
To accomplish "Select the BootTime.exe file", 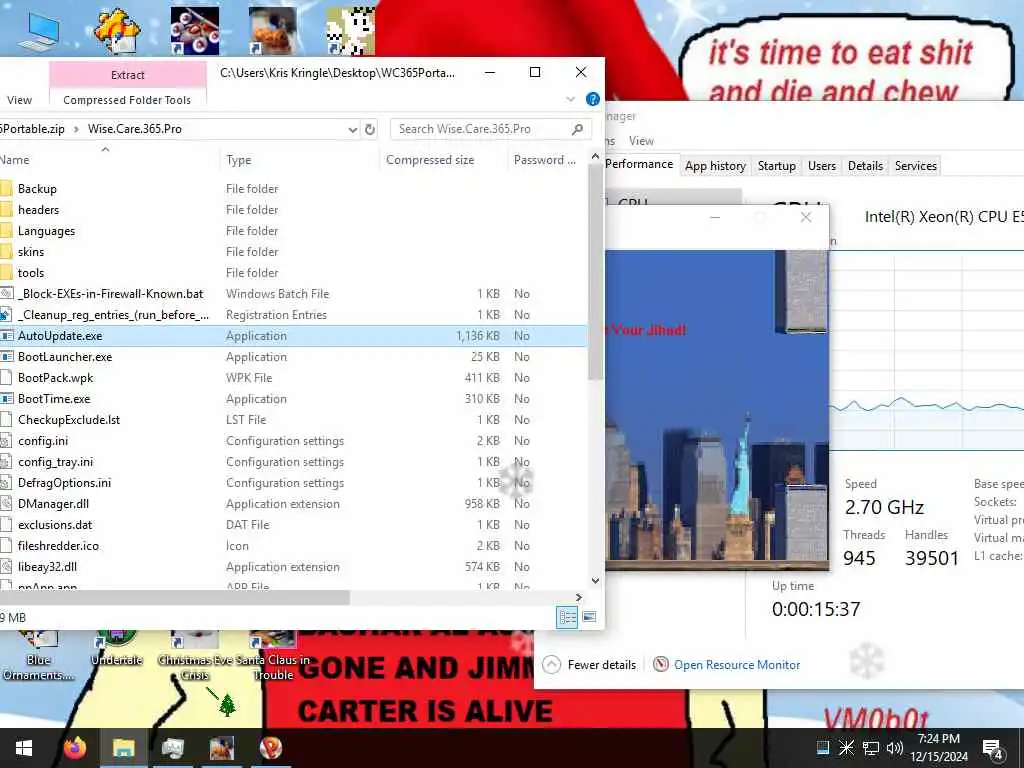I will point(293,398).
